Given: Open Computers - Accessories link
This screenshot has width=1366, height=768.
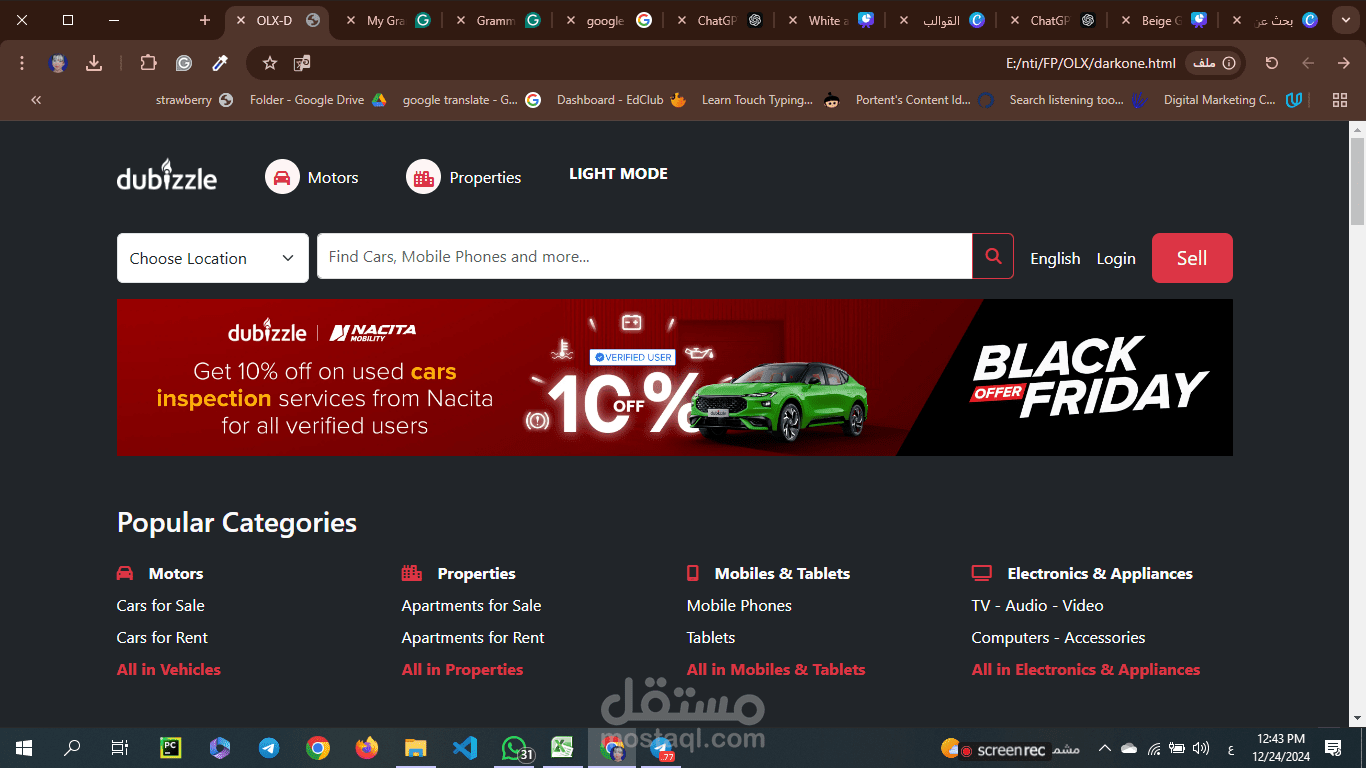Looking at the screenshot, I should click(1058, 637).
